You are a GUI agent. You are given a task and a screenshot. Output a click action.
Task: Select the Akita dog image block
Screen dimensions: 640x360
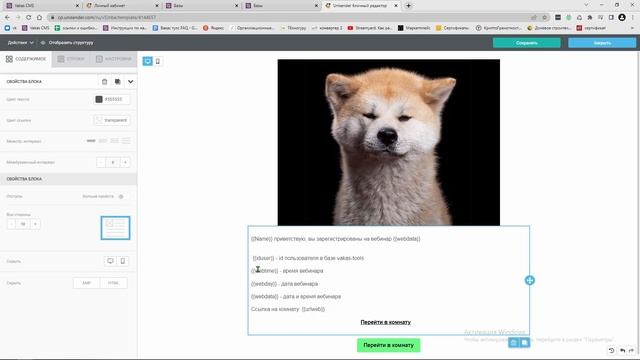pos(389,142)
